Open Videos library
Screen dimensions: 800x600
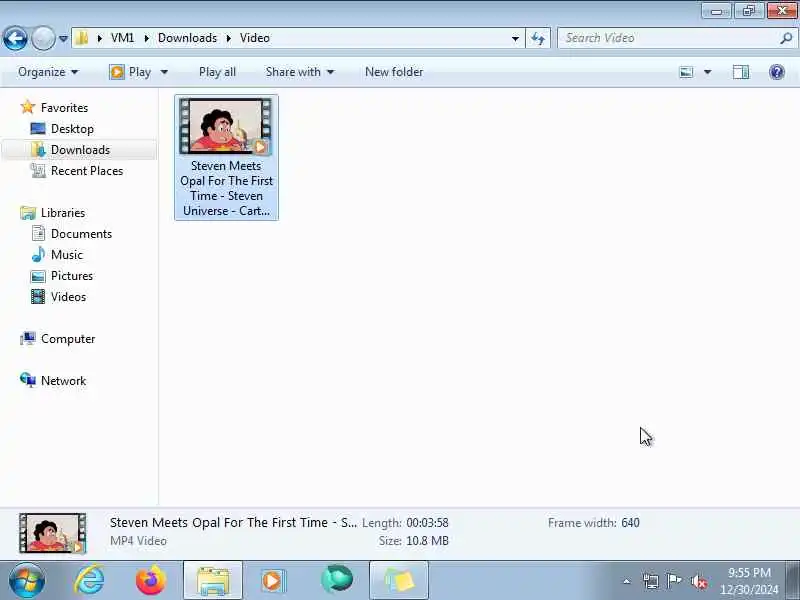pos(68,296)
